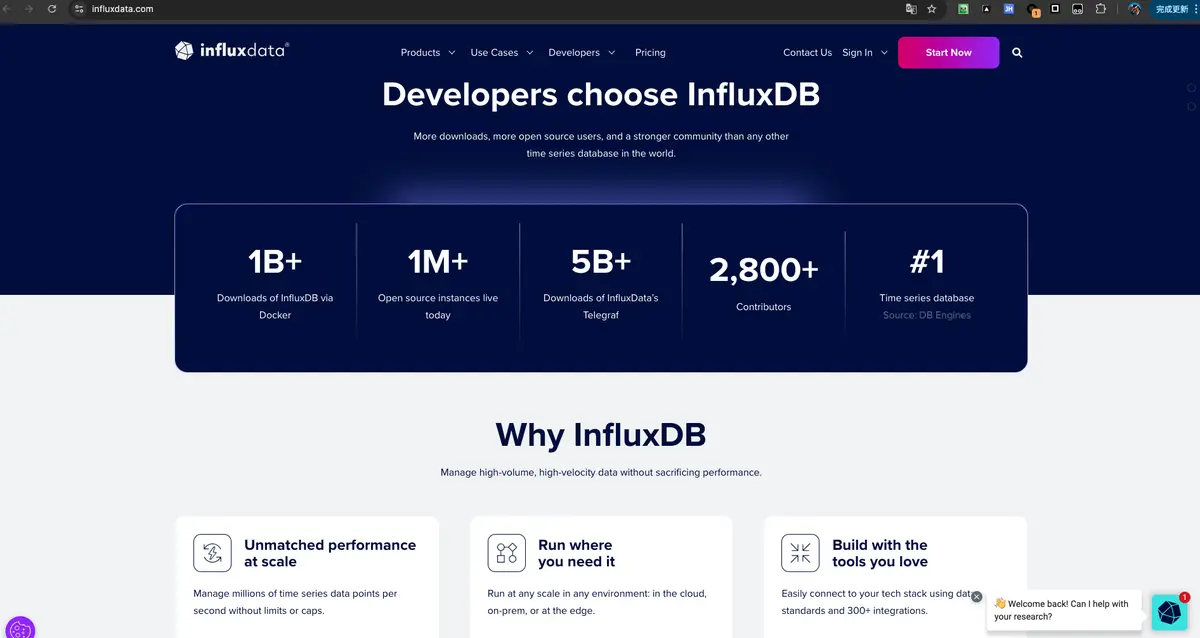This screenshot has width=1200, height=638.
Task: Open the chat widget icon
Action: point(1169,611)
